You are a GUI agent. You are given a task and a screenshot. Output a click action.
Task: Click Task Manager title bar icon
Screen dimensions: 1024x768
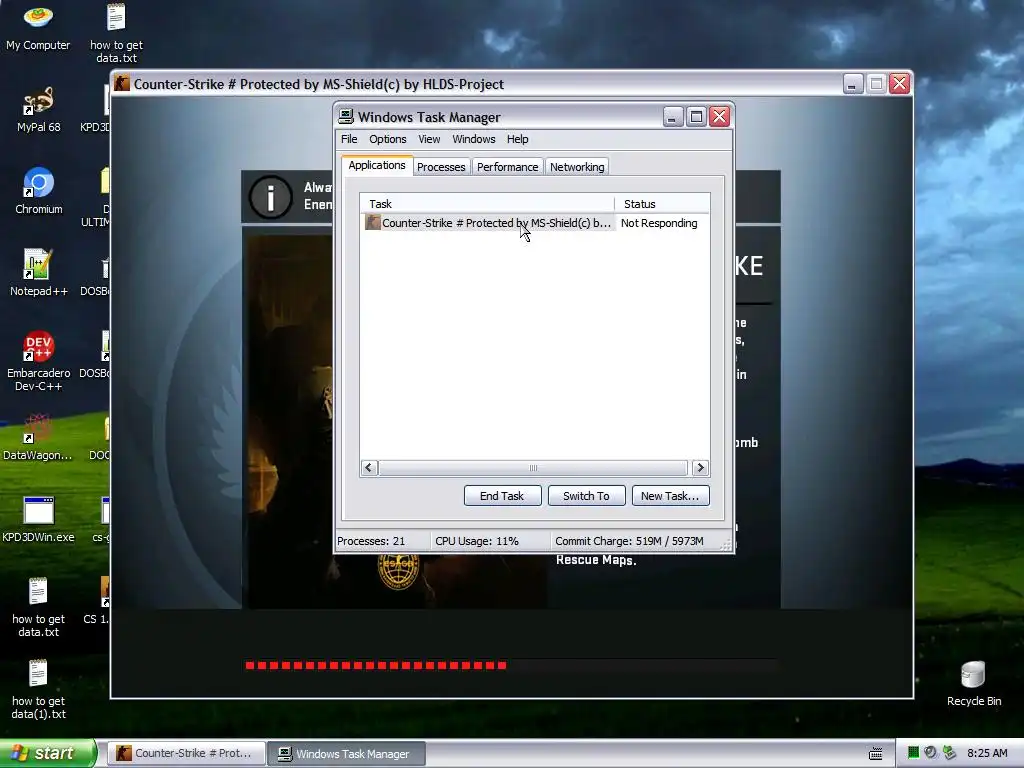345,117
